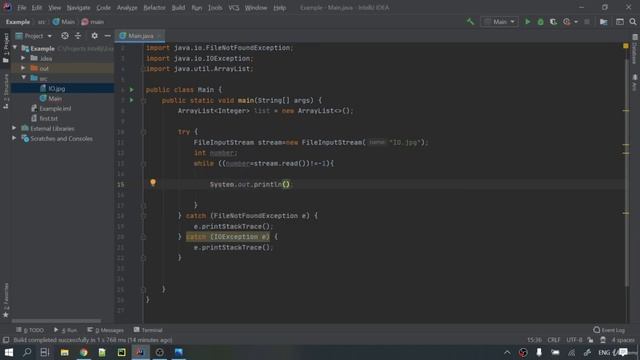Screen dimensions: 640x360
Task: Toggle read-only lock icon in status bar
Action: tap(590, 340)
